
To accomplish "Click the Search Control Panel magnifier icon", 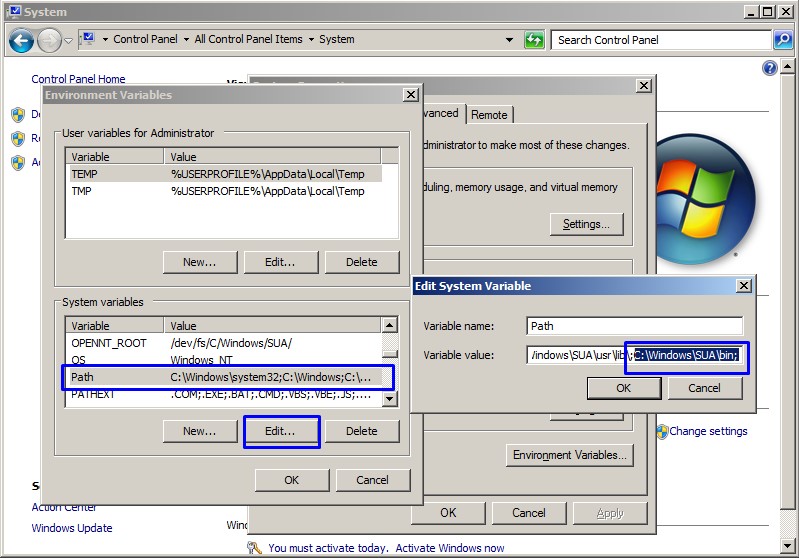I will coord(783,40).
